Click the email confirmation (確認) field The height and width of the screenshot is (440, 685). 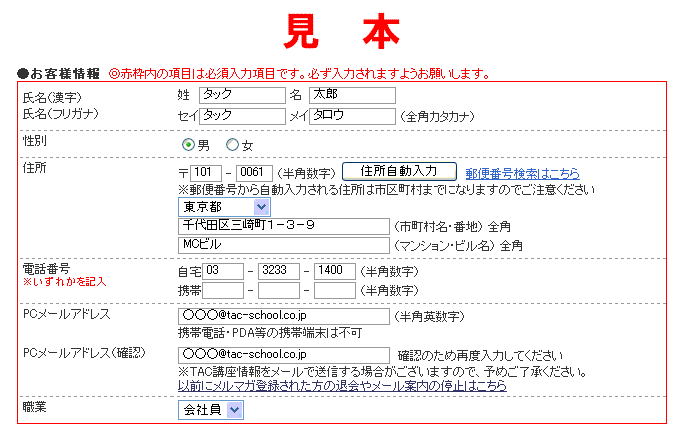coord(283,355)
